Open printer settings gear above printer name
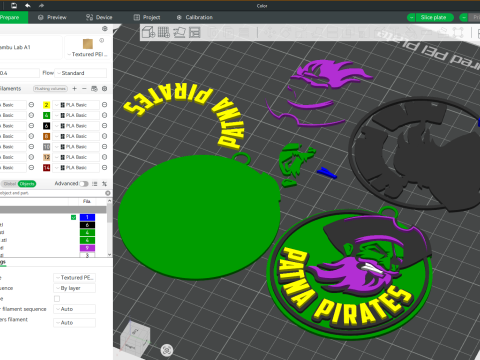Screen dimensions: 480x360 pos(105,29)
